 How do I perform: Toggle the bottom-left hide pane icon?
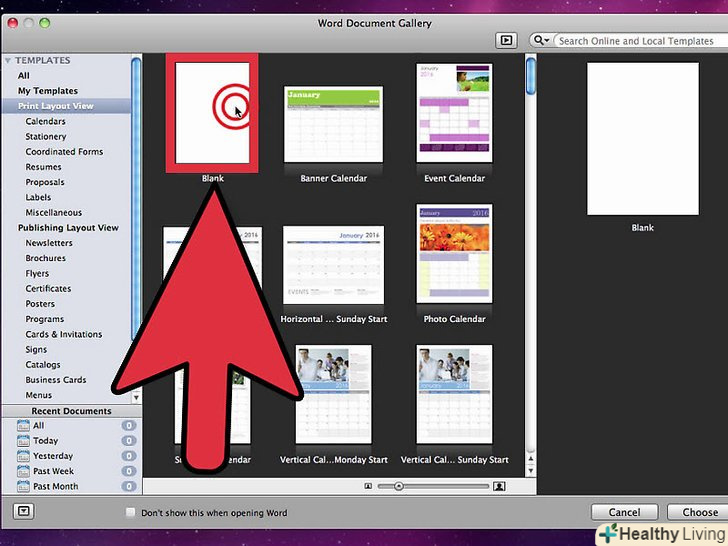coord(24,512)
